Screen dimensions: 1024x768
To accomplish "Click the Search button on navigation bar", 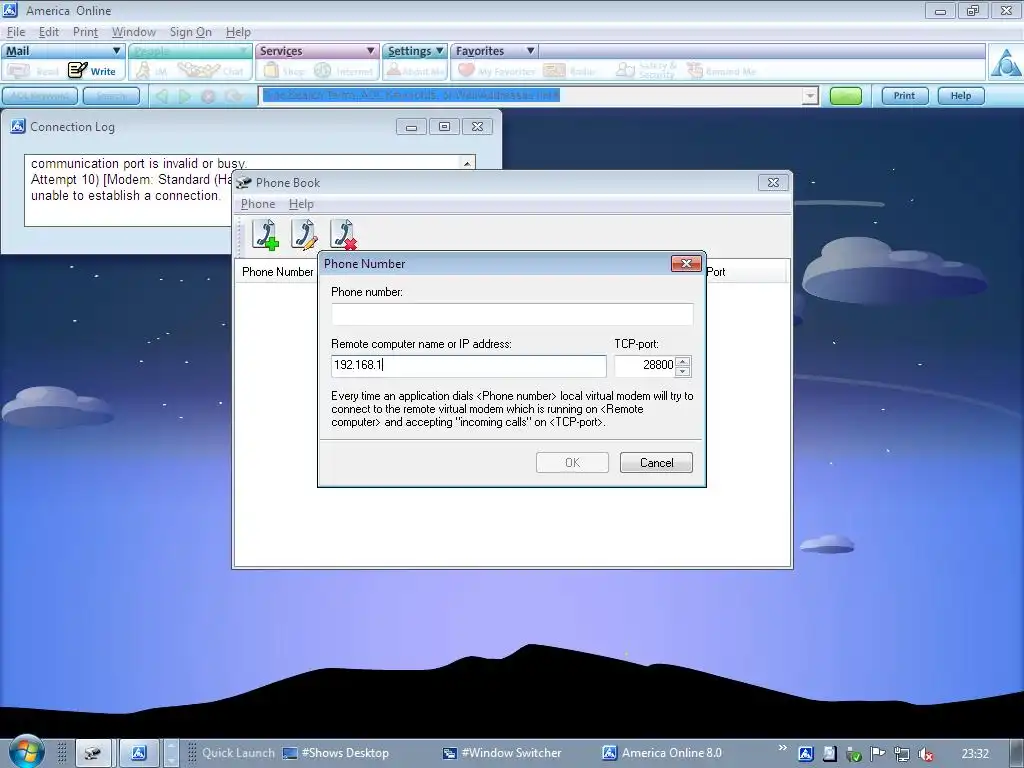I will click(111, 96).
